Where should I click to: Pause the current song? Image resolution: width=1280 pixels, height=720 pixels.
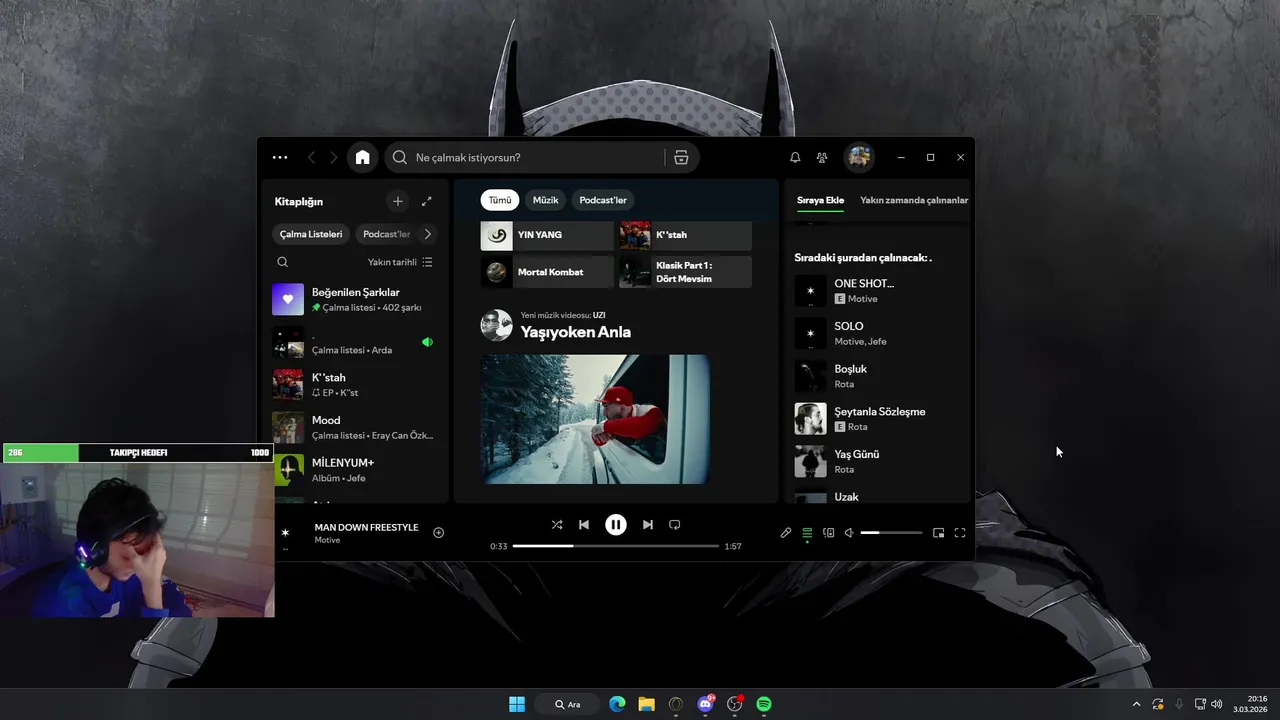[616, 524]
